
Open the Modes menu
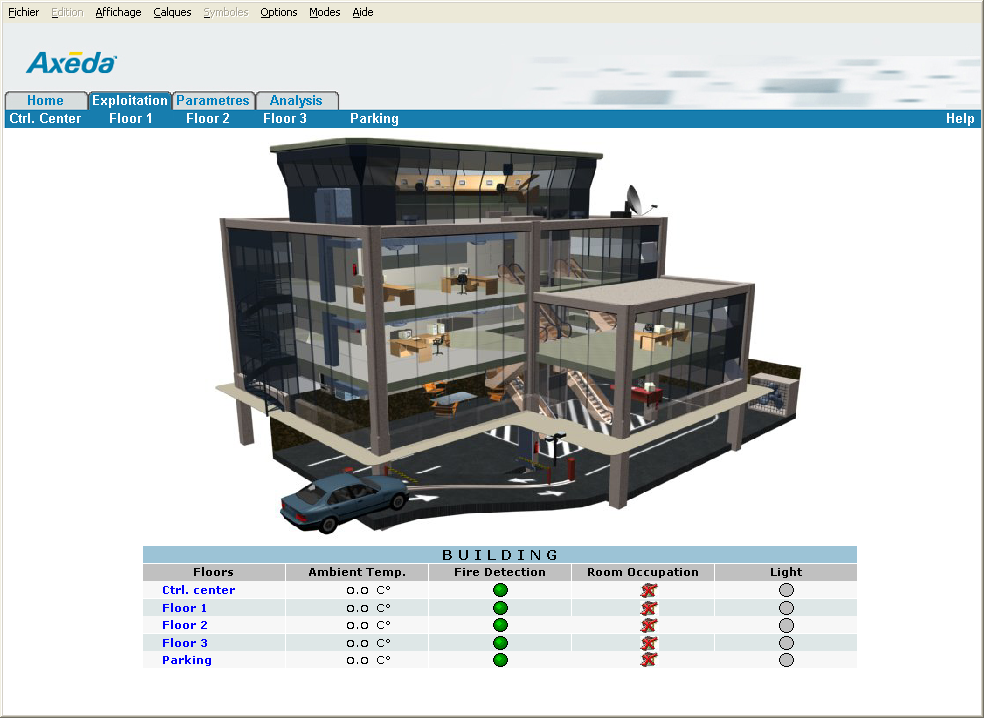(x=324, y=12)
